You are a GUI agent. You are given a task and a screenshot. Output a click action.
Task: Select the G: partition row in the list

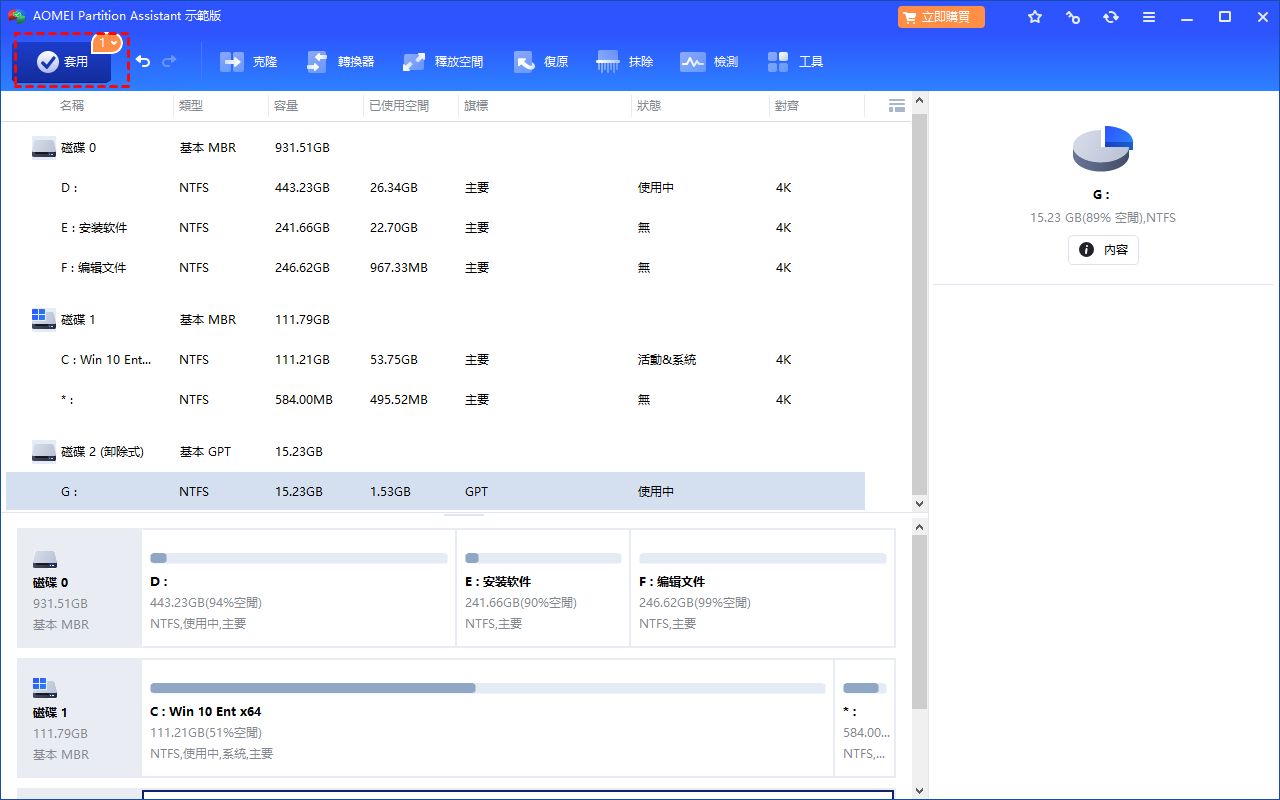click(435, 492)
